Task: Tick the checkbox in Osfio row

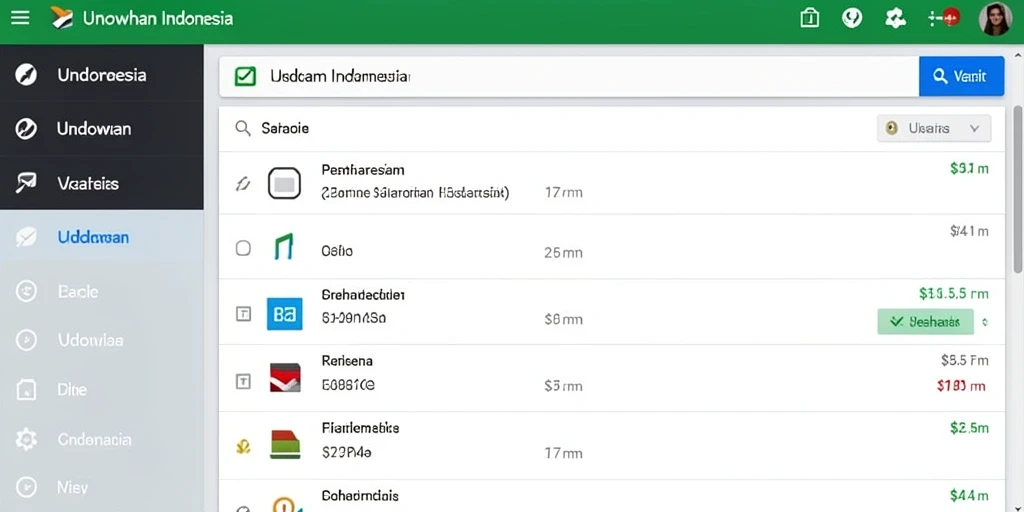Action: pos(243,248)
